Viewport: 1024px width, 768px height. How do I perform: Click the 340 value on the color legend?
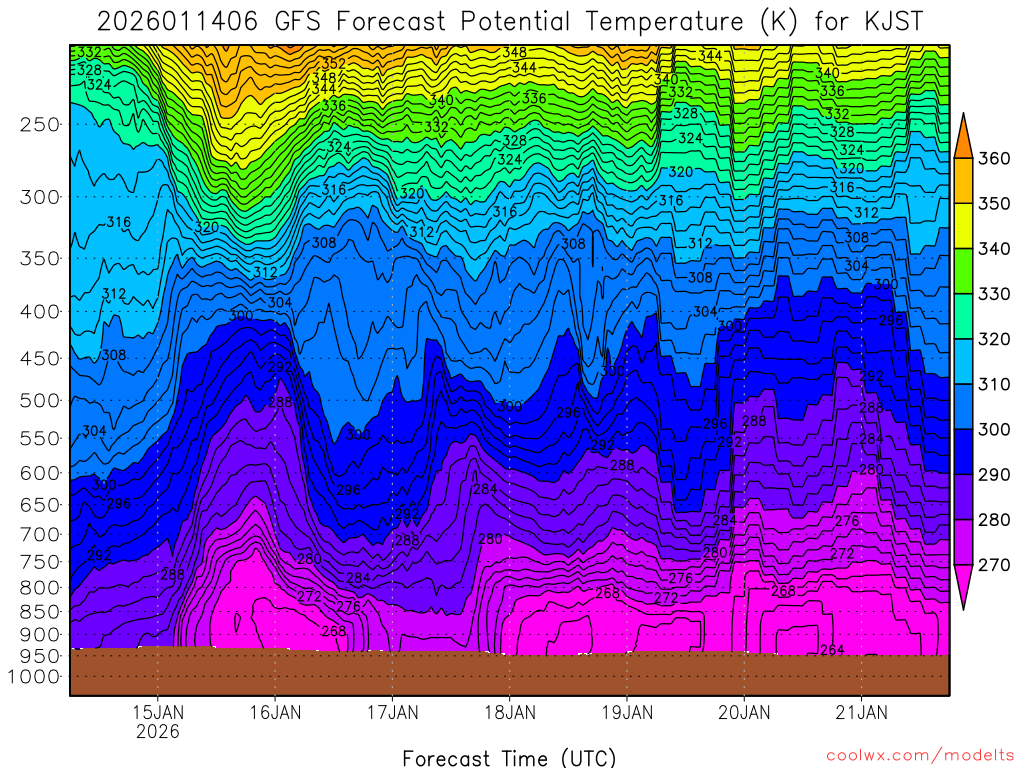coord(994,248)
